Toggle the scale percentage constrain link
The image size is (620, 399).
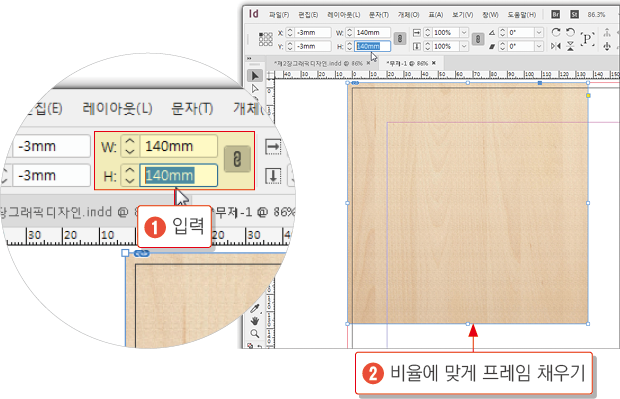[x=478, y=39]
